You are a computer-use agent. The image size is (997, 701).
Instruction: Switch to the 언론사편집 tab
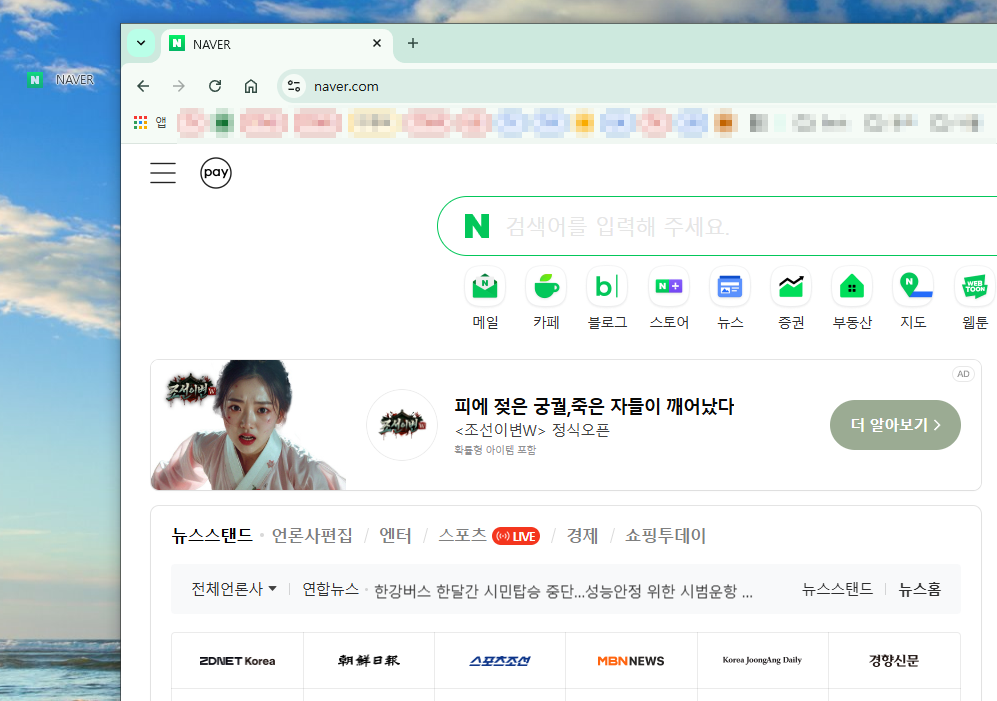[x=312, y=536]
